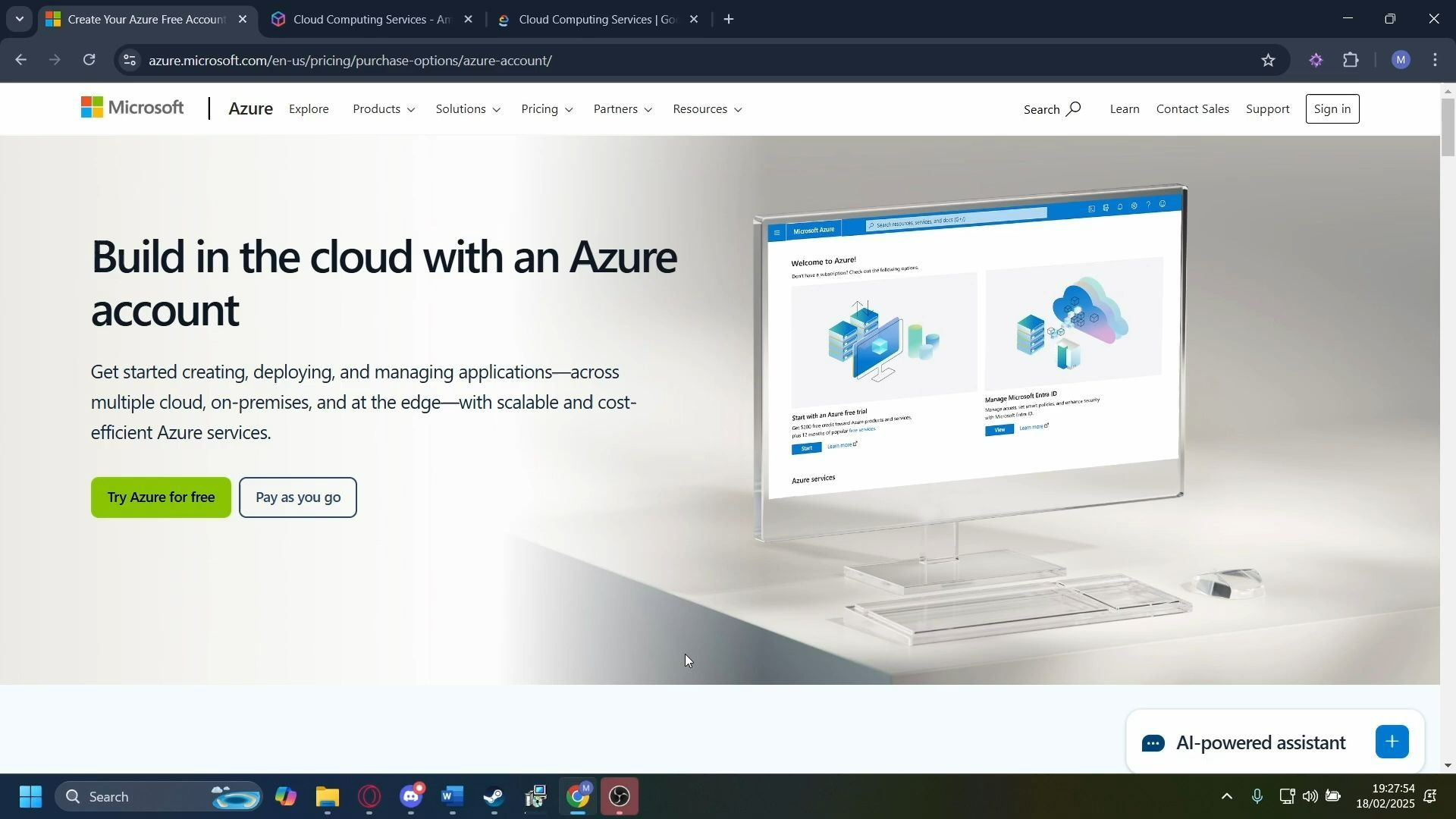The width and height of the screenshot is (1456, 819).
Task: Expand the Pricing dropdown
Action: click(x=547, y=109)
